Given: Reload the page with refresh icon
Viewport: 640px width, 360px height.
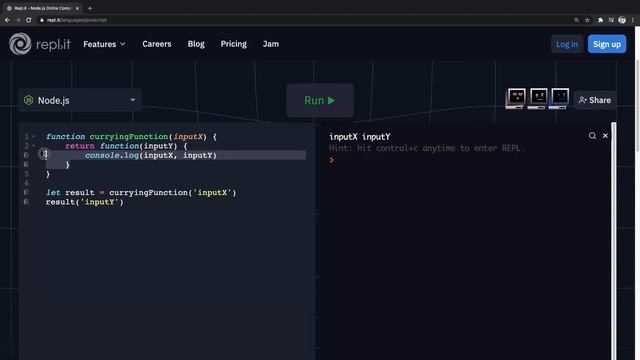Looking at the screenshot, I should click(29, 20).
